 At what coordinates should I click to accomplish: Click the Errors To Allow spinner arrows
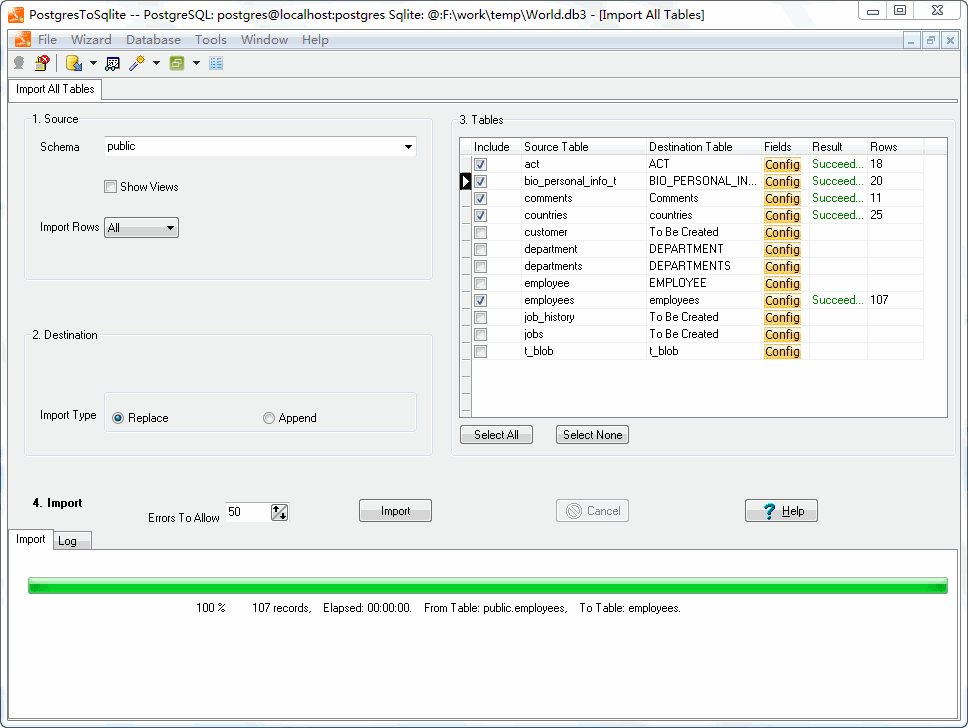[x=279, y=512]
